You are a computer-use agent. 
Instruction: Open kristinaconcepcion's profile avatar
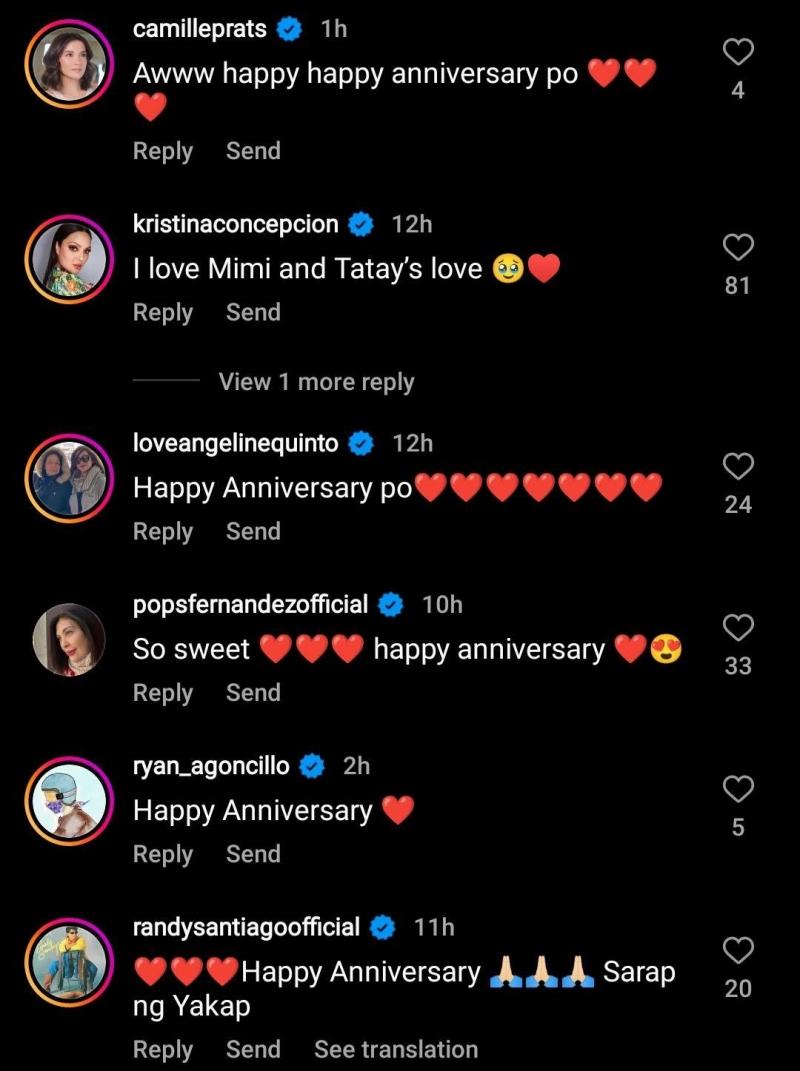69,258
